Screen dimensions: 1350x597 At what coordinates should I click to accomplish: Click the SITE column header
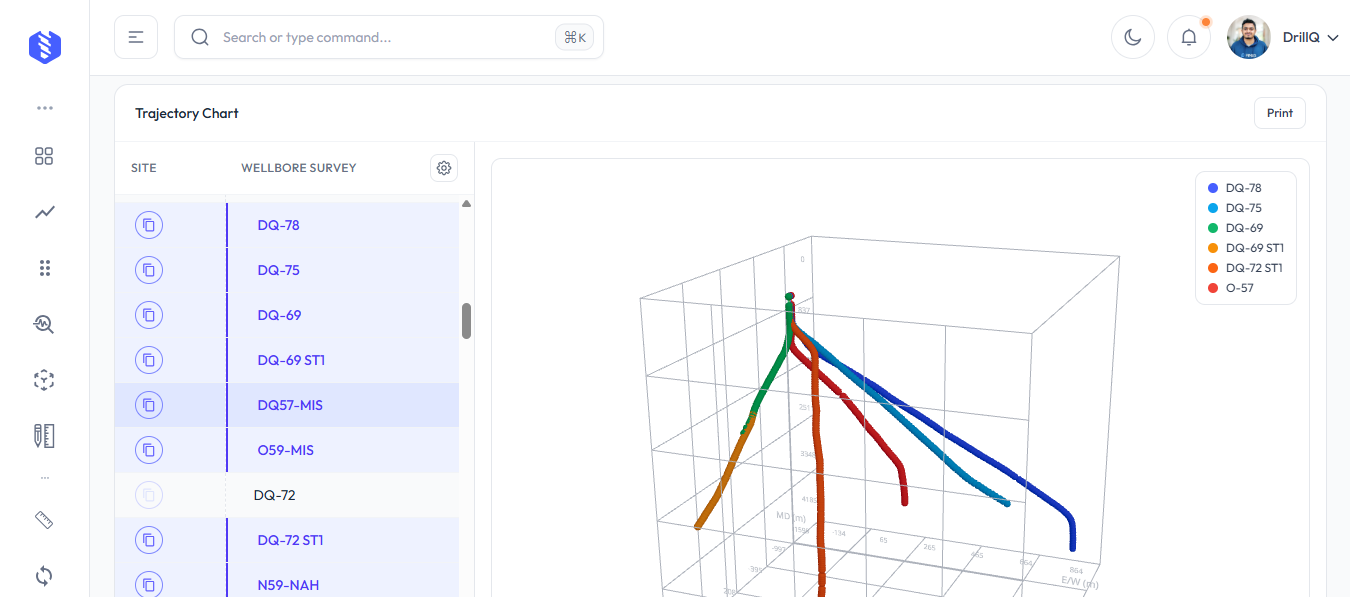(144, 168)
